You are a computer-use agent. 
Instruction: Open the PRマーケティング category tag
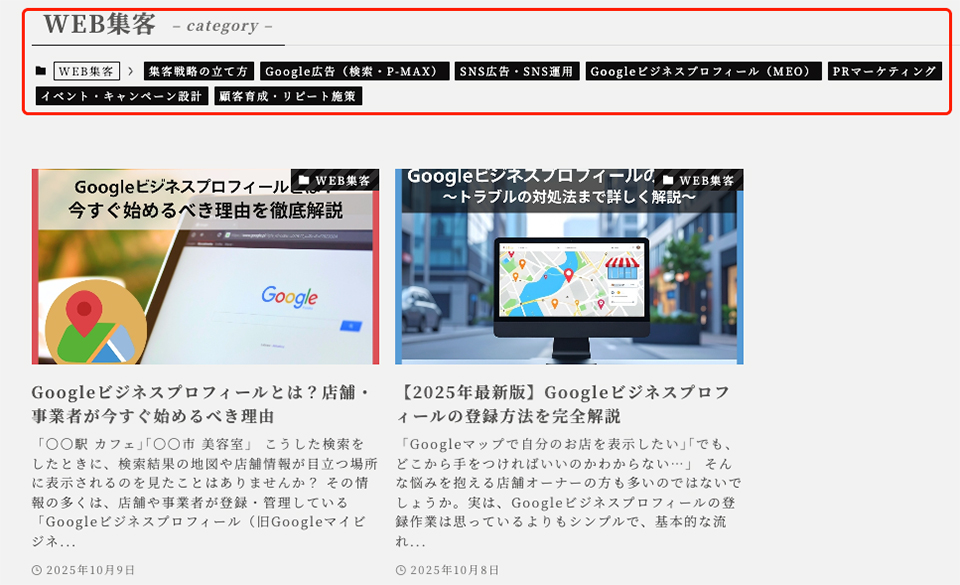[x=884, y=72]
